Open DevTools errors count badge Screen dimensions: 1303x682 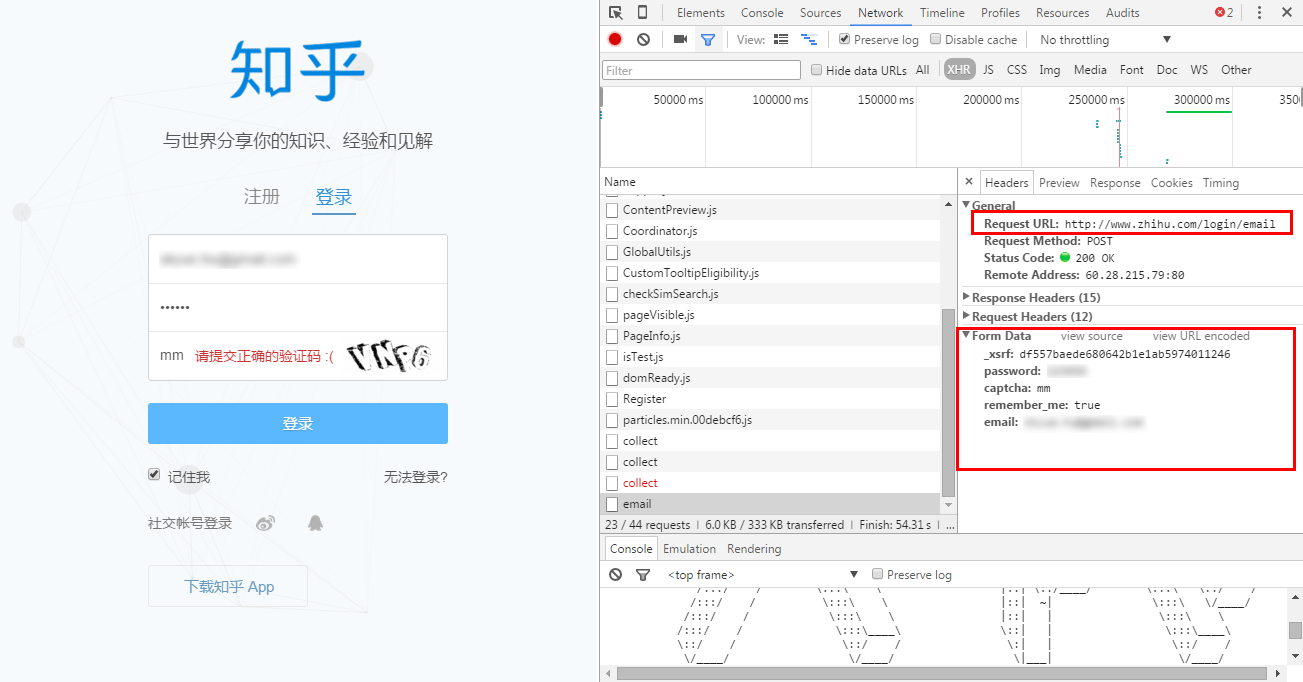1224,13
